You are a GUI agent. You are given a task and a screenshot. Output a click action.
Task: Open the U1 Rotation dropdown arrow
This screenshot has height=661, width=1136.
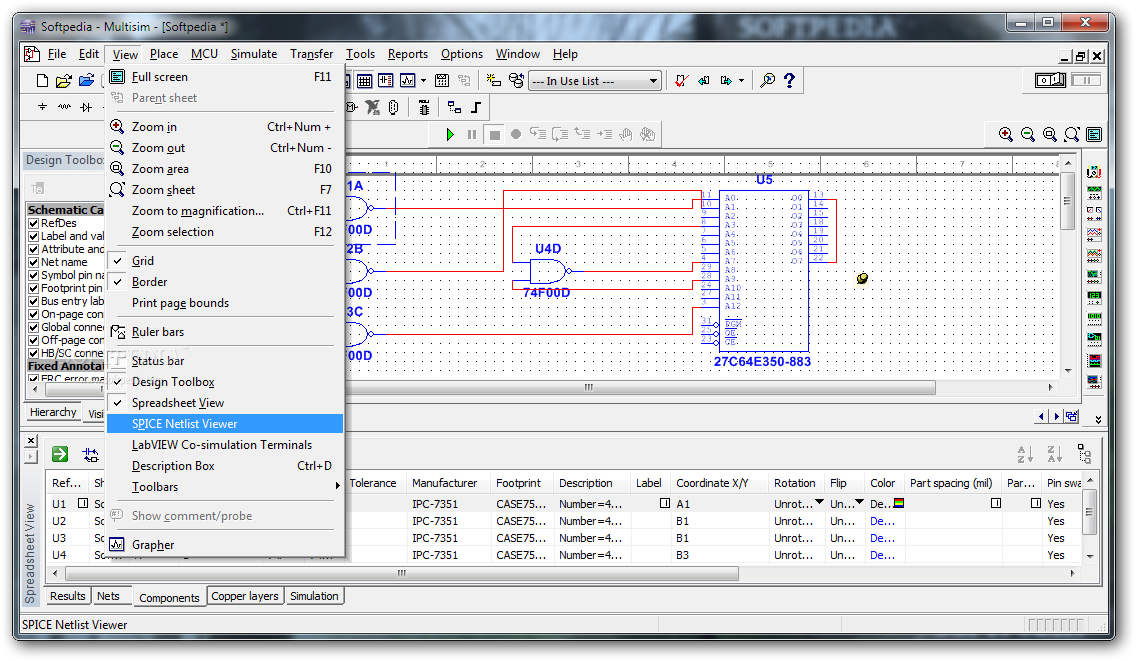pos(819,502)
